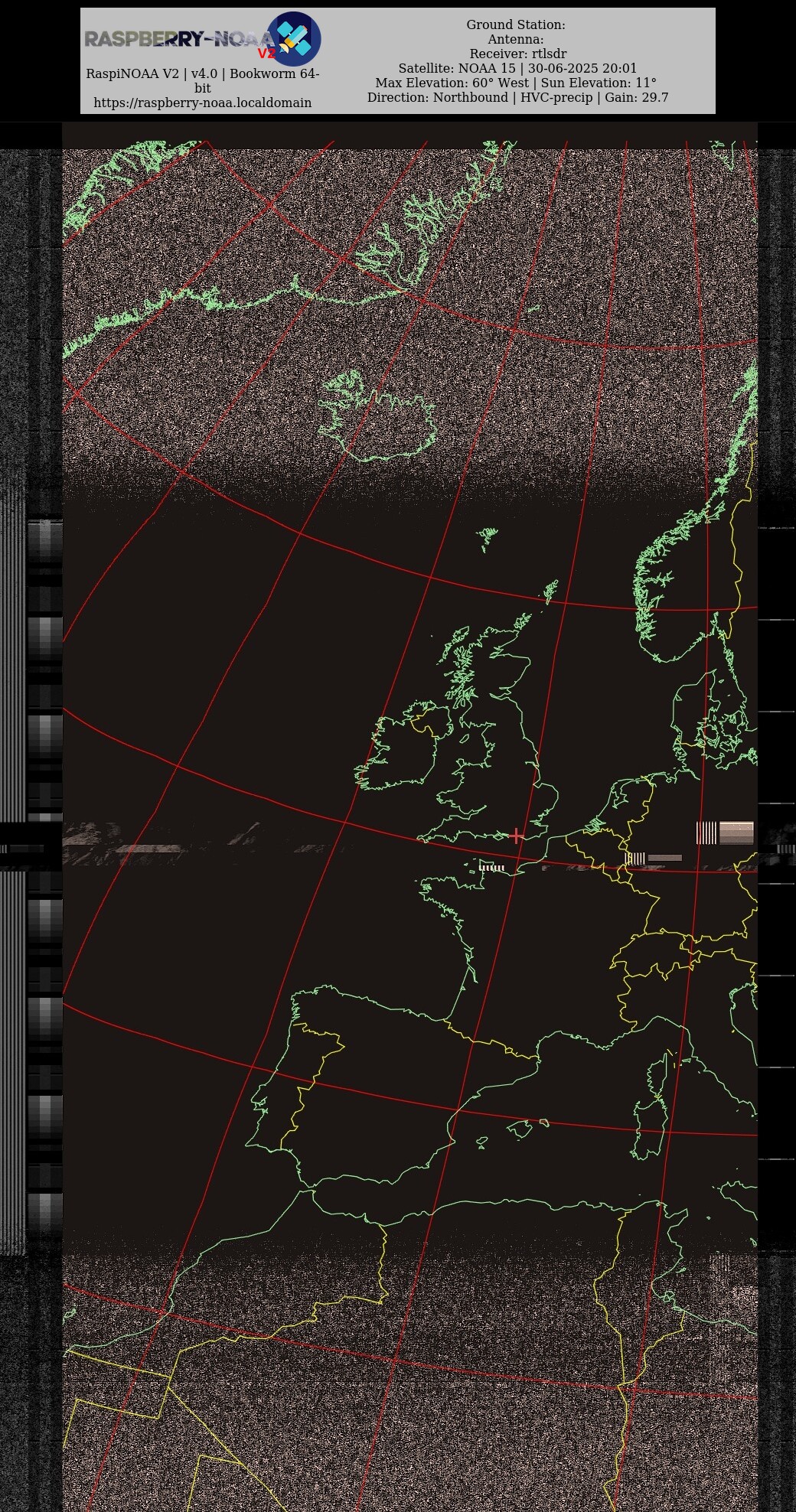Click 'Max Elevation: 60° West | Sun Elevation: 11°' line
This screenshot has width=796, height=1512.
[x=516, y=83]
